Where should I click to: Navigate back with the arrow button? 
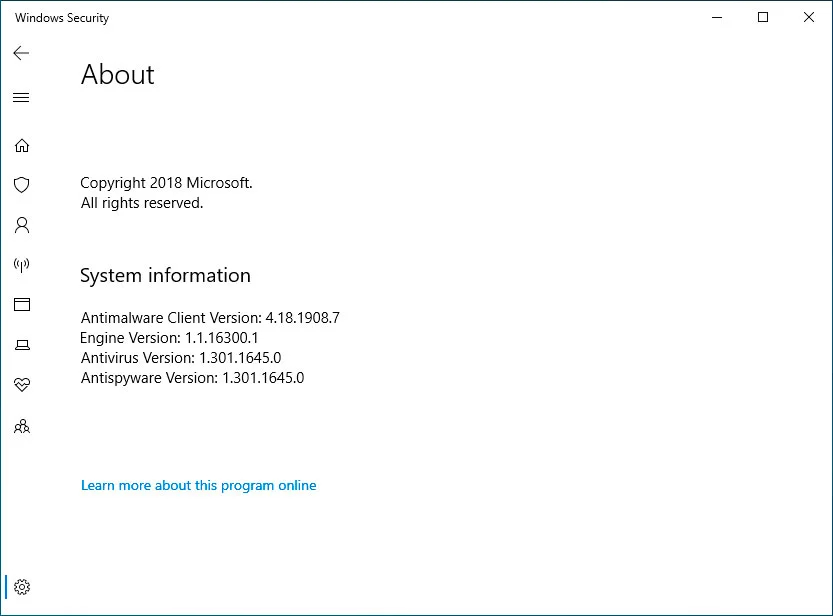[x=20, y=53]
